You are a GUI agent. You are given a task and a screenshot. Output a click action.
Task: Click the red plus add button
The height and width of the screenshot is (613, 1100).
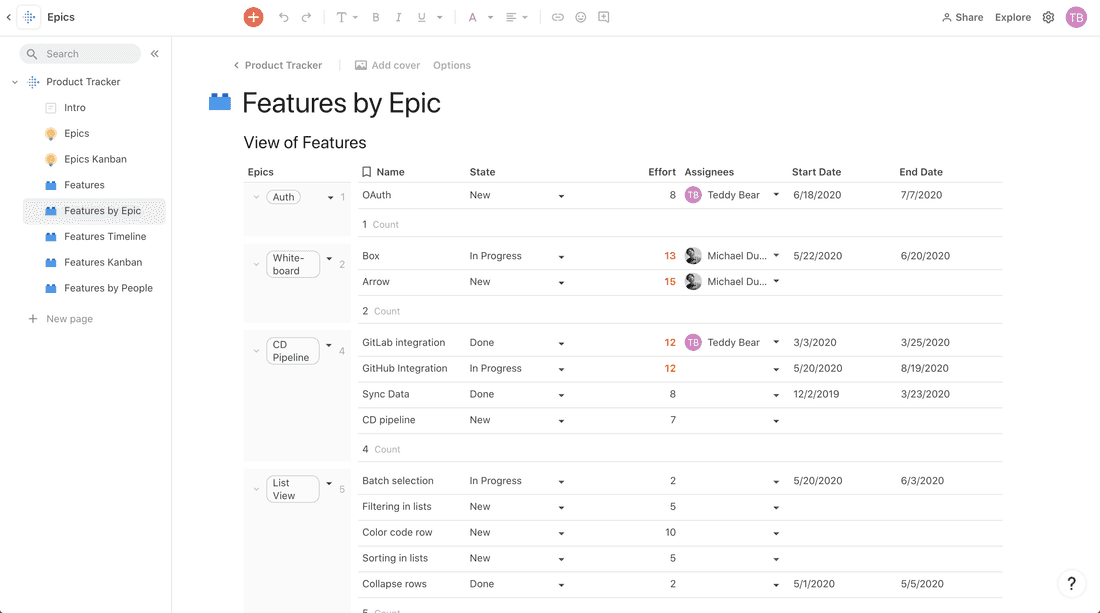(253, 17)
